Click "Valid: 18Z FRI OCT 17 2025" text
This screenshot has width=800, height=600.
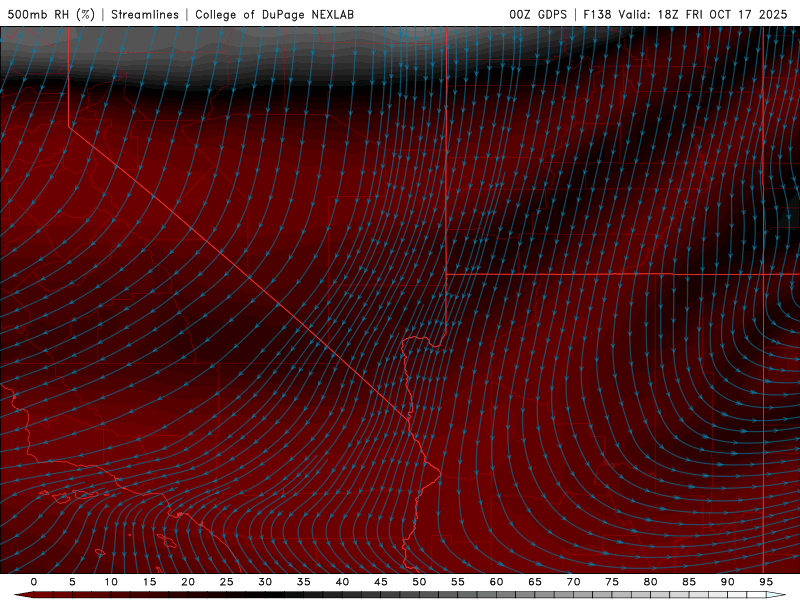[x=703, y=14]
